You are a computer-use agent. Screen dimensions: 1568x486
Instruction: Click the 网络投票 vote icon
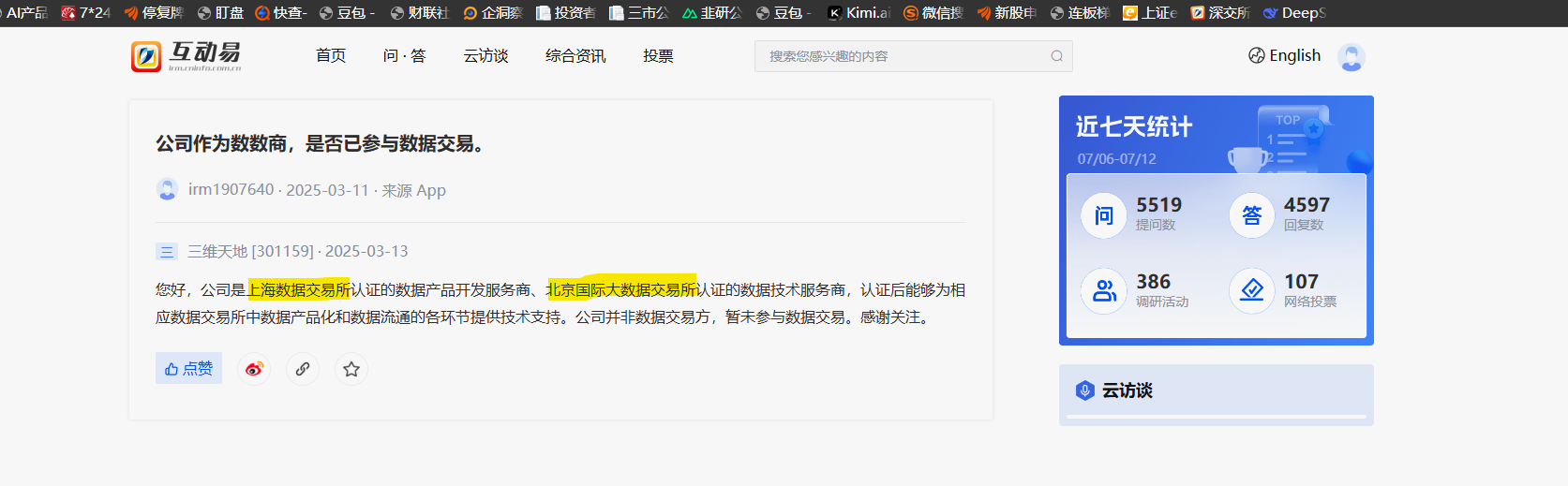click(x=1252, y=291)
